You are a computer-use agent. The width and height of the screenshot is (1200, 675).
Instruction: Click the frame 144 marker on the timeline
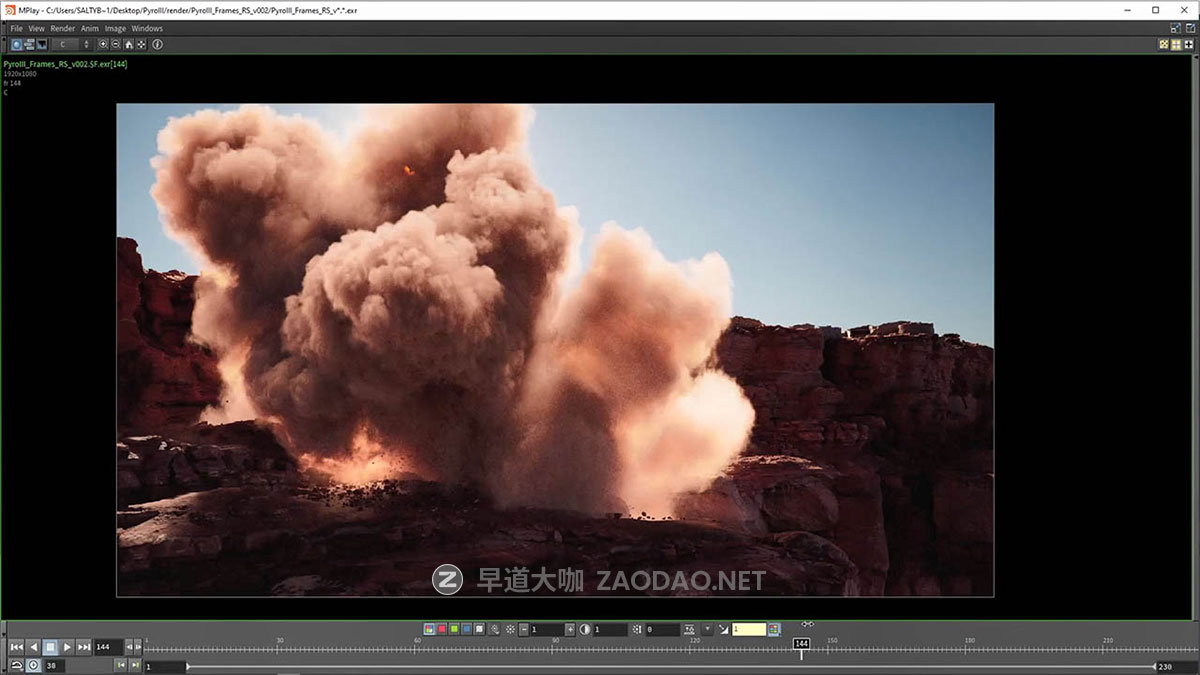click(801, 644)
